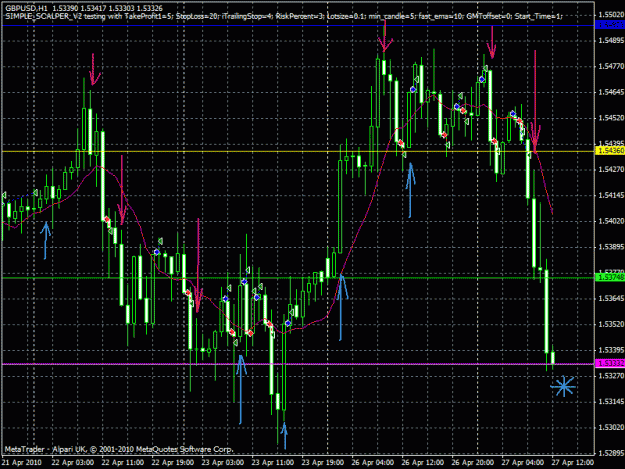Click the 22 Apr 03:00 time label
The width and height of the screenshot is (625, 469).
pos(73,463)
